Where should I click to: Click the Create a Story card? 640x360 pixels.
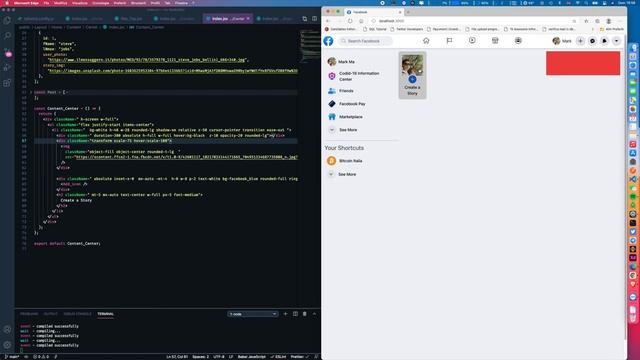[412, 75]
